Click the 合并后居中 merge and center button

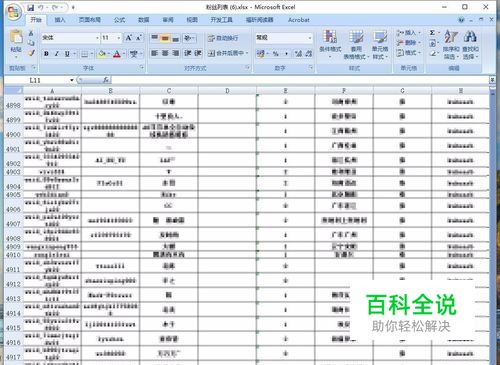click(228, 53)
